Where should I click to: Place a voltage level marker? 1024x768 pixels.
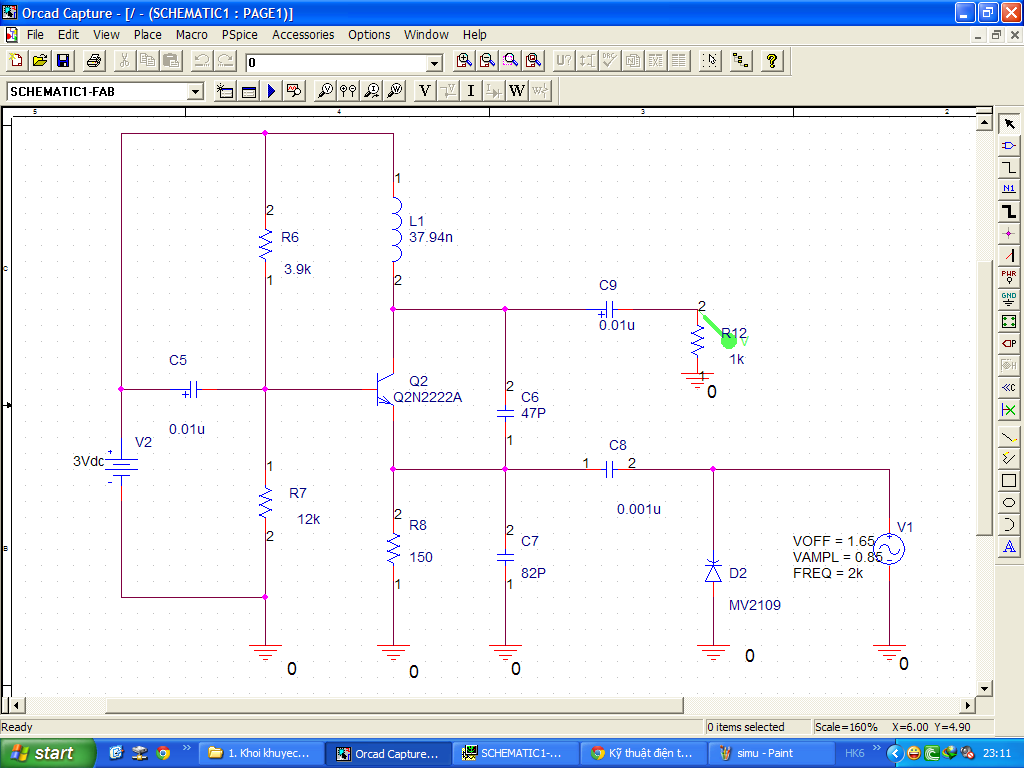(325, 91)
